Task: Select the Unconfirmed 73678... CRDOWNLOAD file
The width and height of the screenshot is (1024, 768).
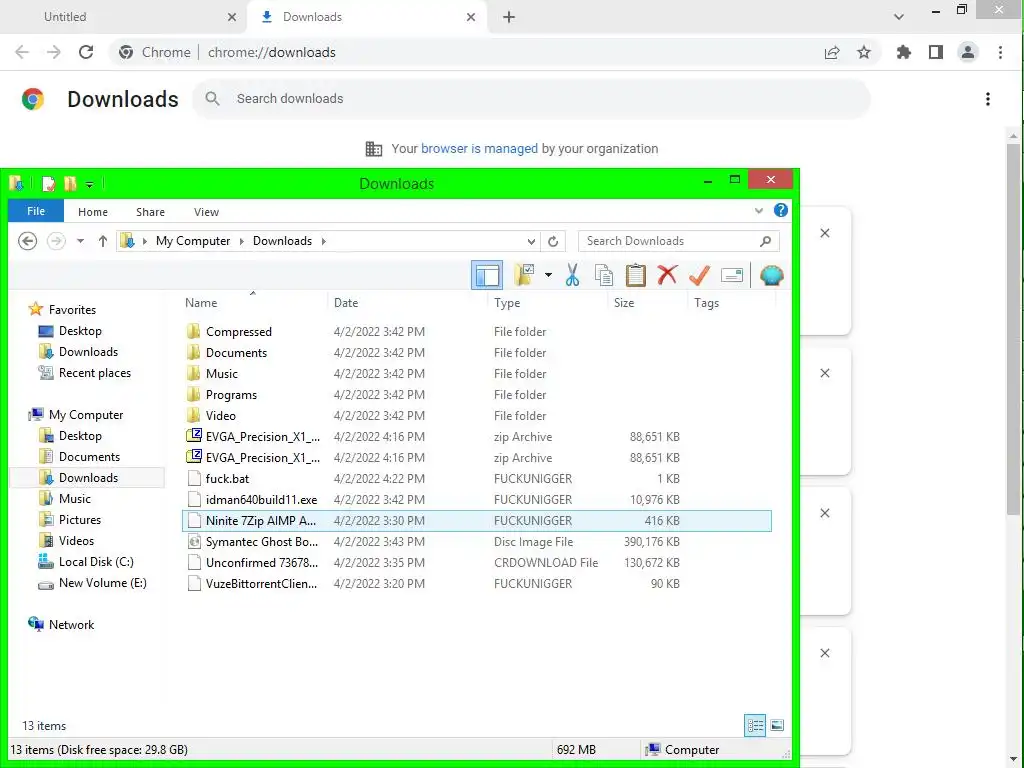Action: click(x=477, y=562)
